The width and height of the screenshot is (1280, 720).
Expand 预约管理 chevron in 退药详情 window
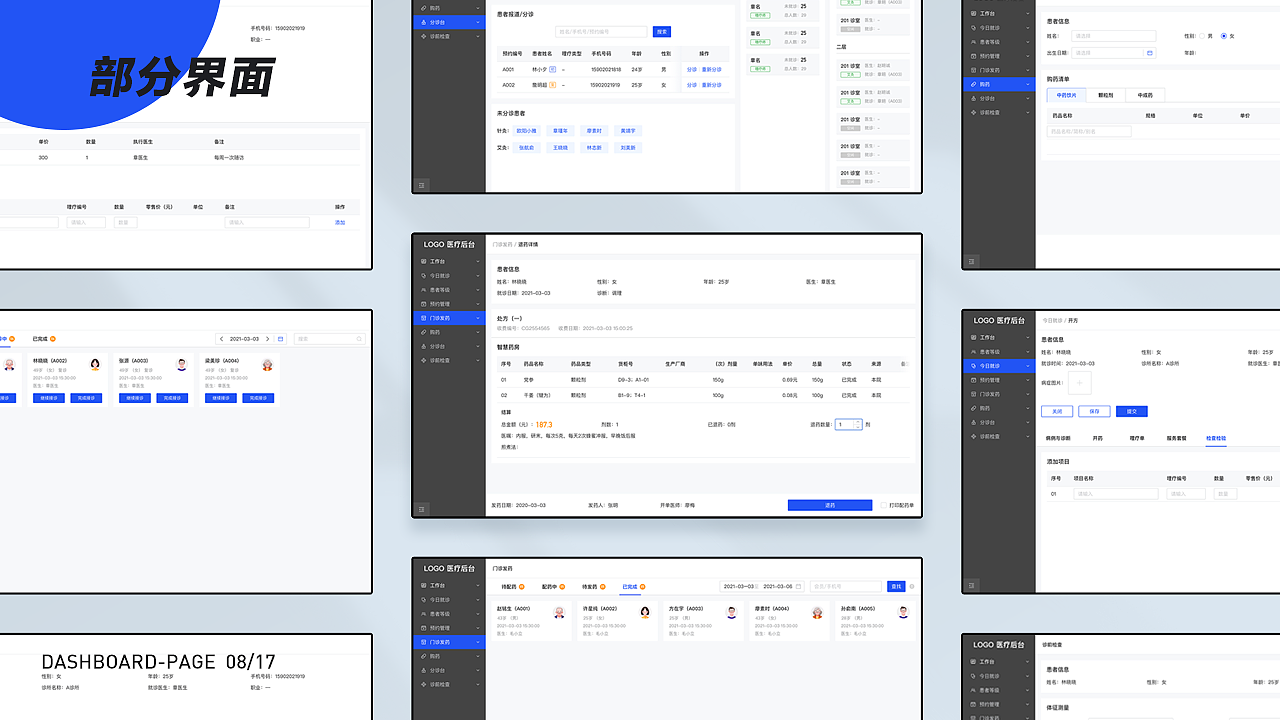[x=478, y=304]
